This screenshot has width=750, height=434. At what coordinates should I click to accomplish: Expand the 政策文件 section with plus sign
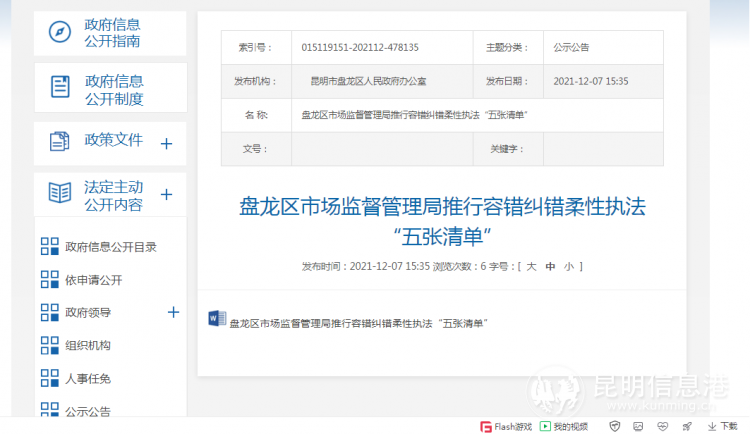167,143
